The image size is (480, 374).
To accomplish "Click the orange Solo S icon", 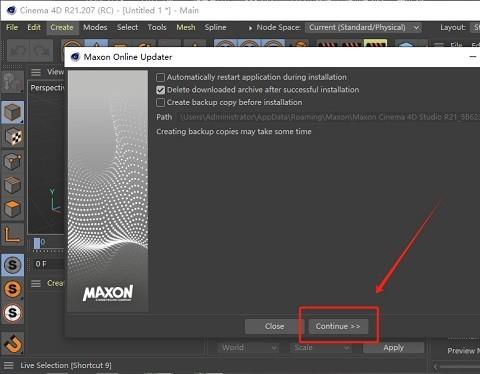I will click(x=12, y=289).
